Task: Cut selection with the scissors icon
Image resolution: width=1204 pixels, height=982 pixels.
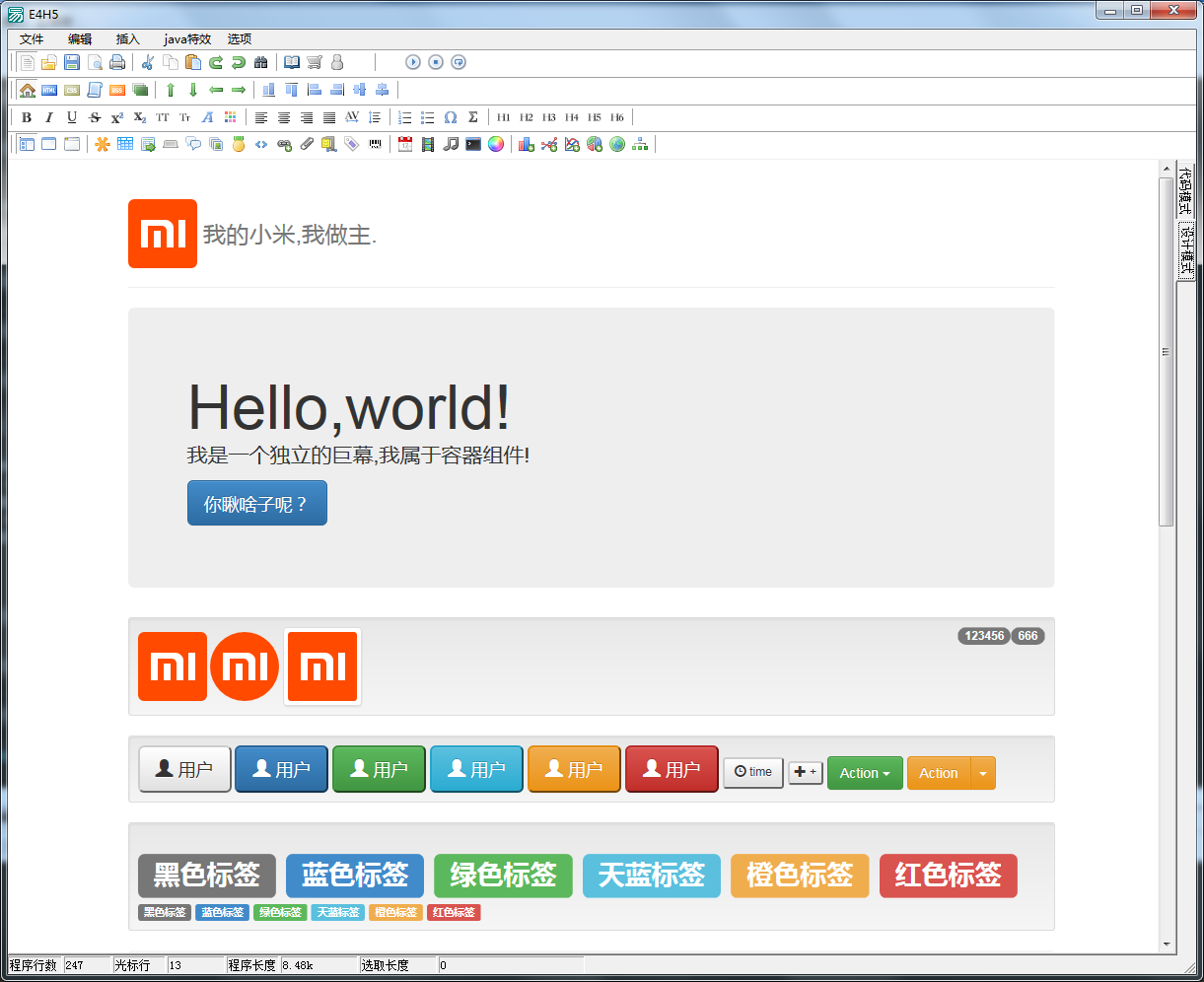Action: pos(148,62)
